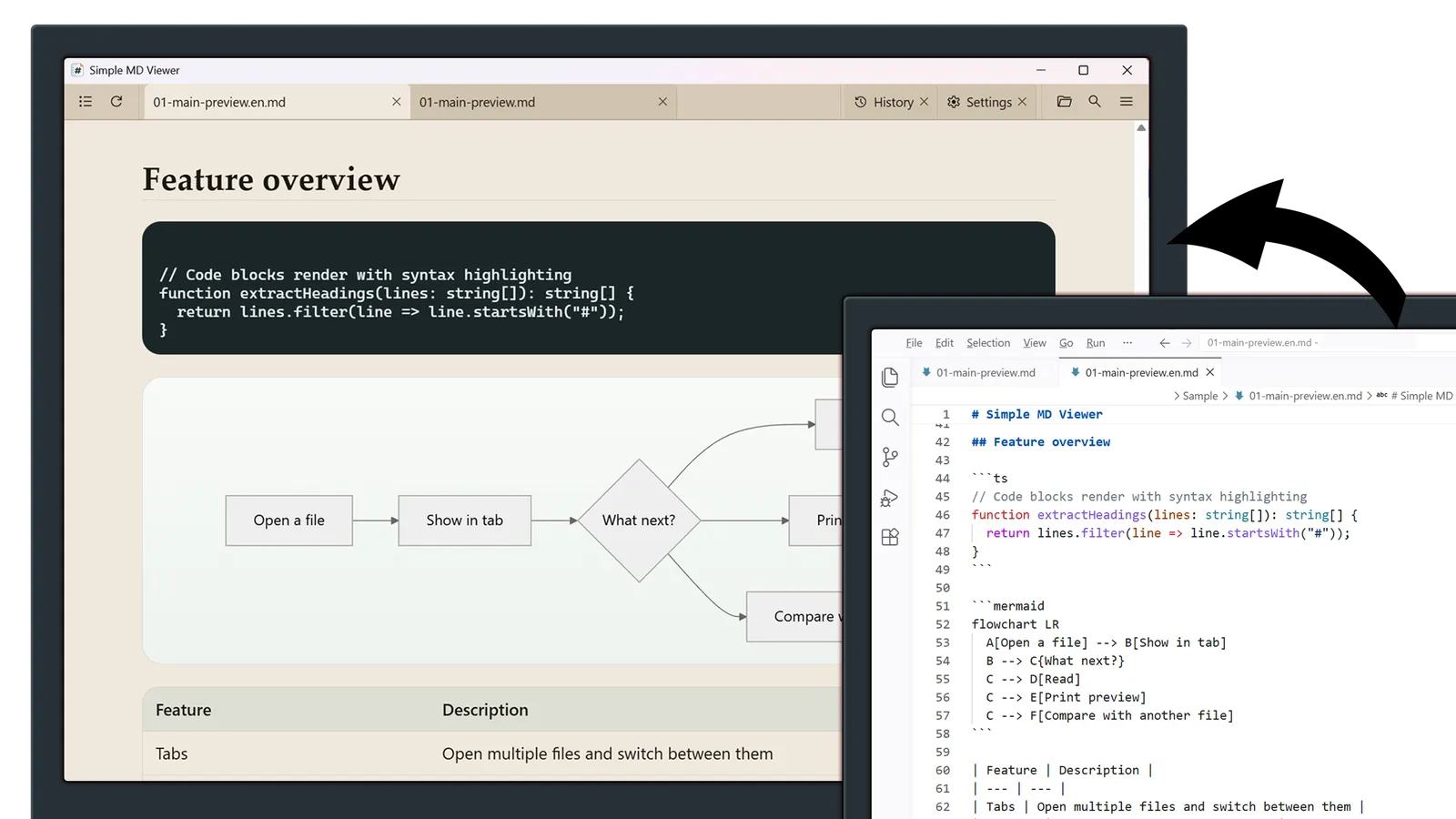The image size is (1456, 819).
Task: Open the View menu in VS Code
Action: tap(1035, 343)
